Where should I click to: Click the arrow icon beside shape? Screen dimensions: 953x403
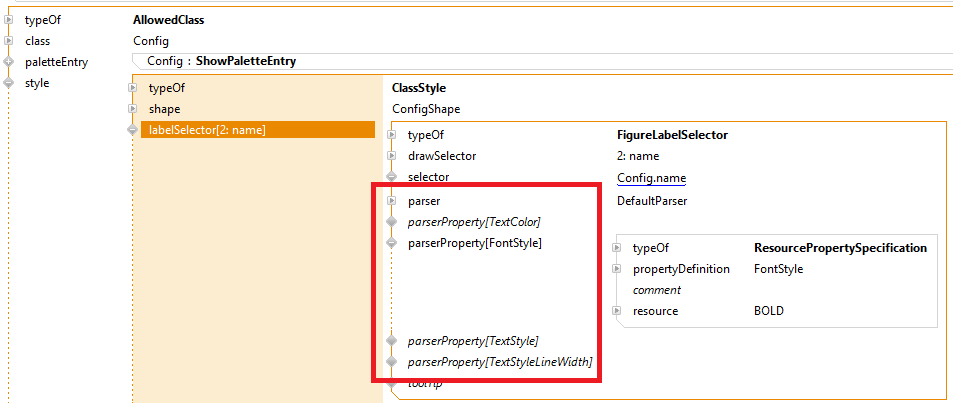click(132, 109)
